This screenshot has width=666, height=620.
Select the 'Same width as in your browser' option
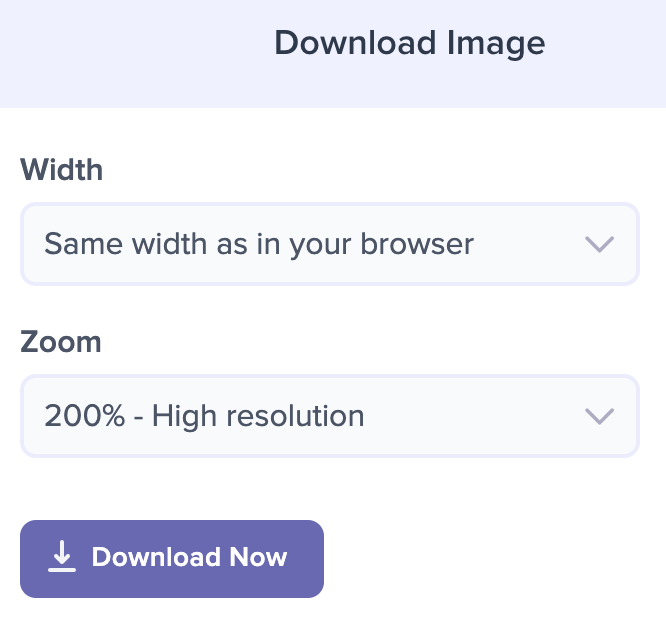click(259, 245)
